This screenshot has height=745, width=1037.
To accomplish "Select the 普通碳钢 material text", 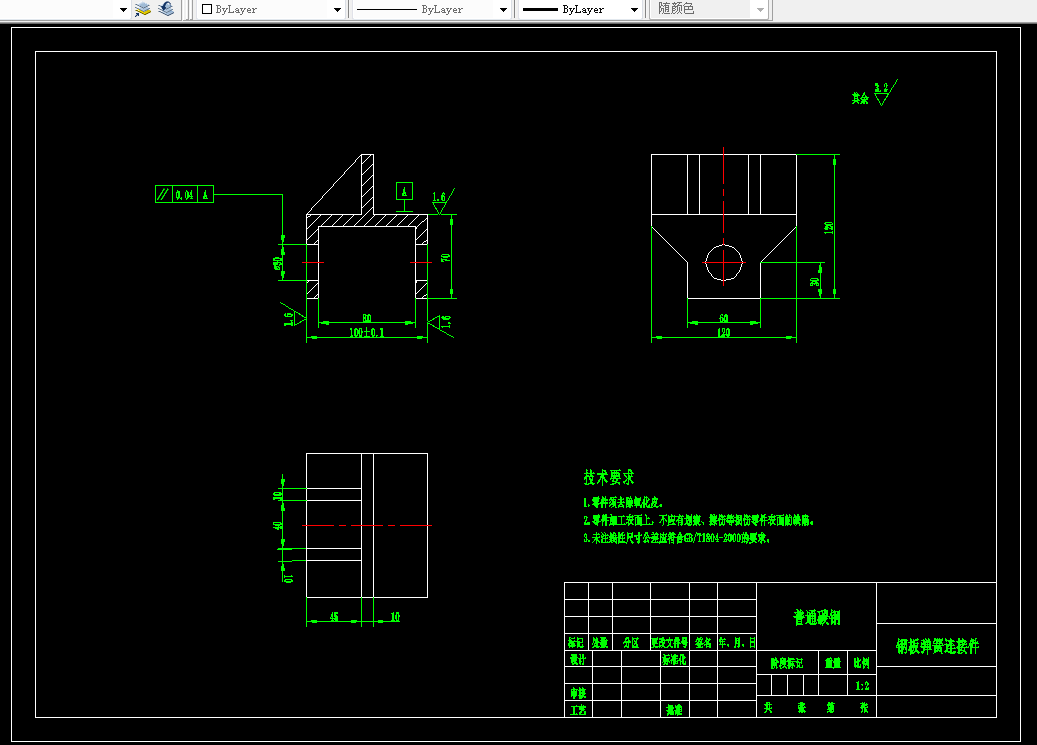I will pos(817,617).
